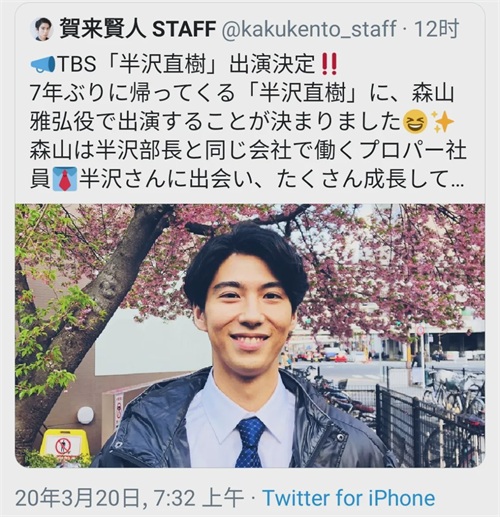Image resolution: width=500 pixels, height=517 pixels.
Task: Open the 賀来賢人 STAFF profile avatar
Action: tap(42, 29)
